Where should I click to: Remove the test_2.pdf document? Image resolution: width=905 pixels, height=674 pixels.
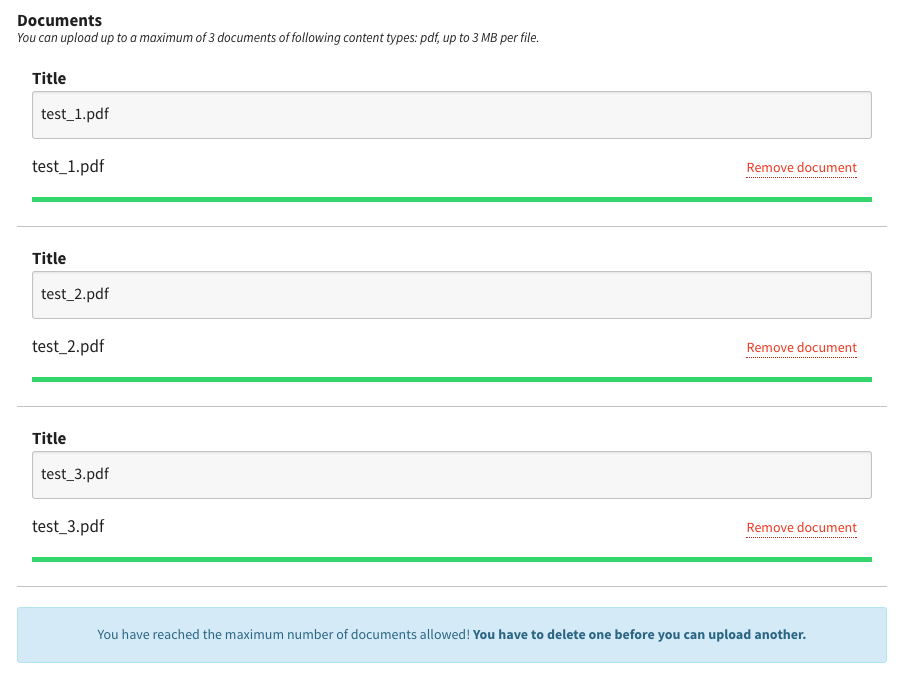[801, 348]
